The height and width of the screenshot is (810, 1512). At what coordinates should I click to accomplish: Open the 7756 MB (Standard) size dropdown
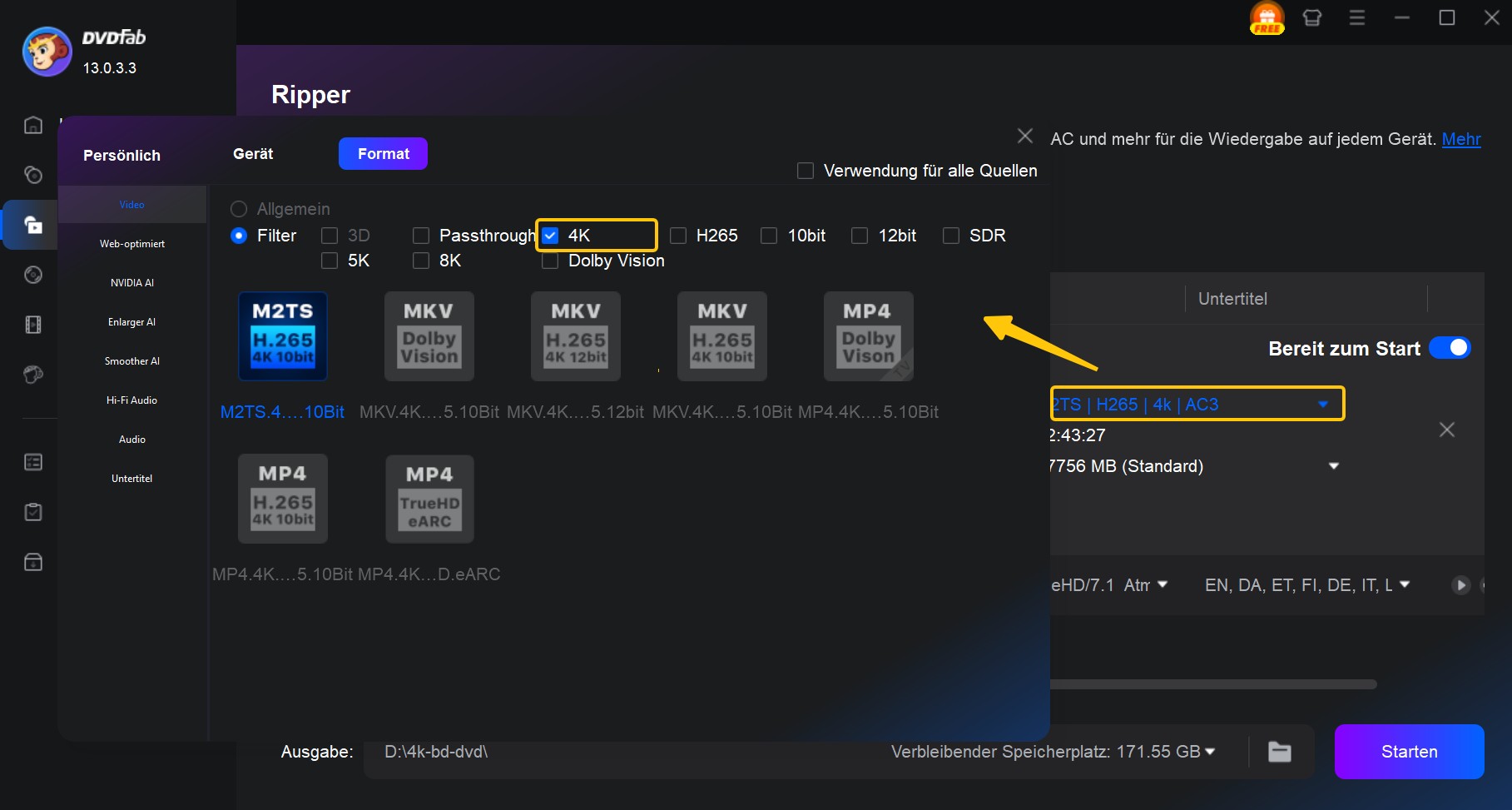1334,466
